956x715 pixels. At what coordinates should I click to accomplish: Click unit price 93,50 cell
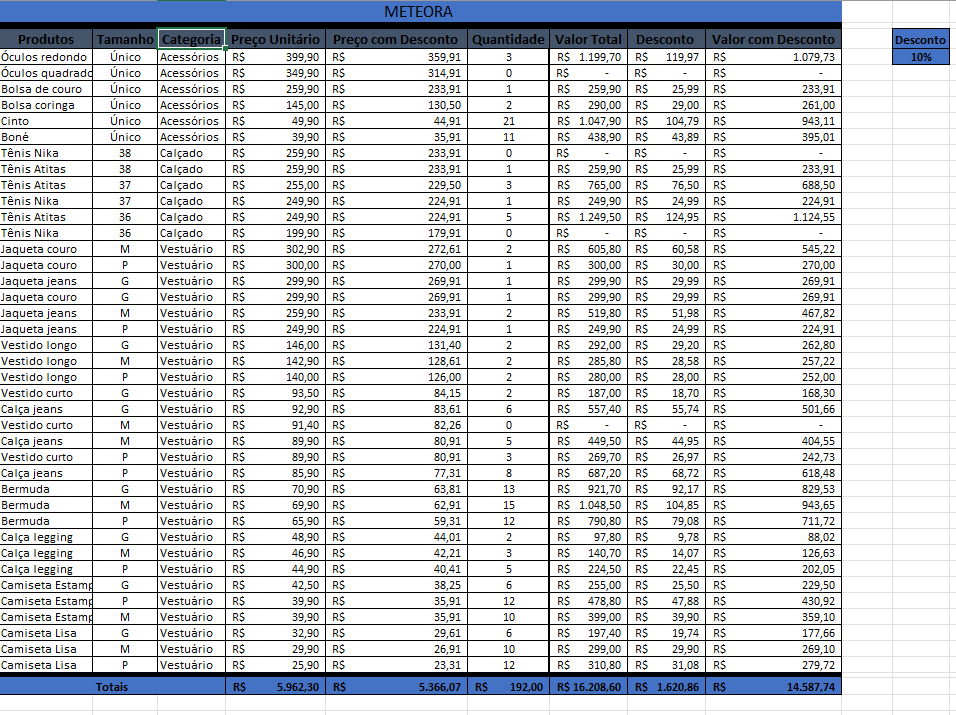pyautogui.click(x=276, y=393)
